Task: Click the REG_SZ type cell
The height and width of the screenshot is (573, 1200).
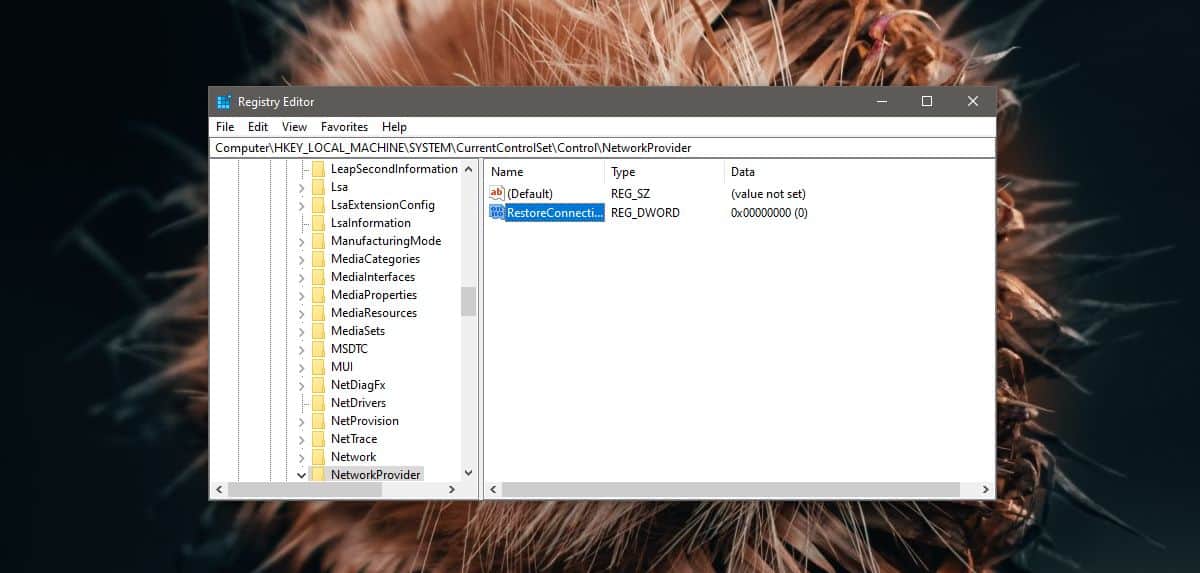Action: coord(632,194)
